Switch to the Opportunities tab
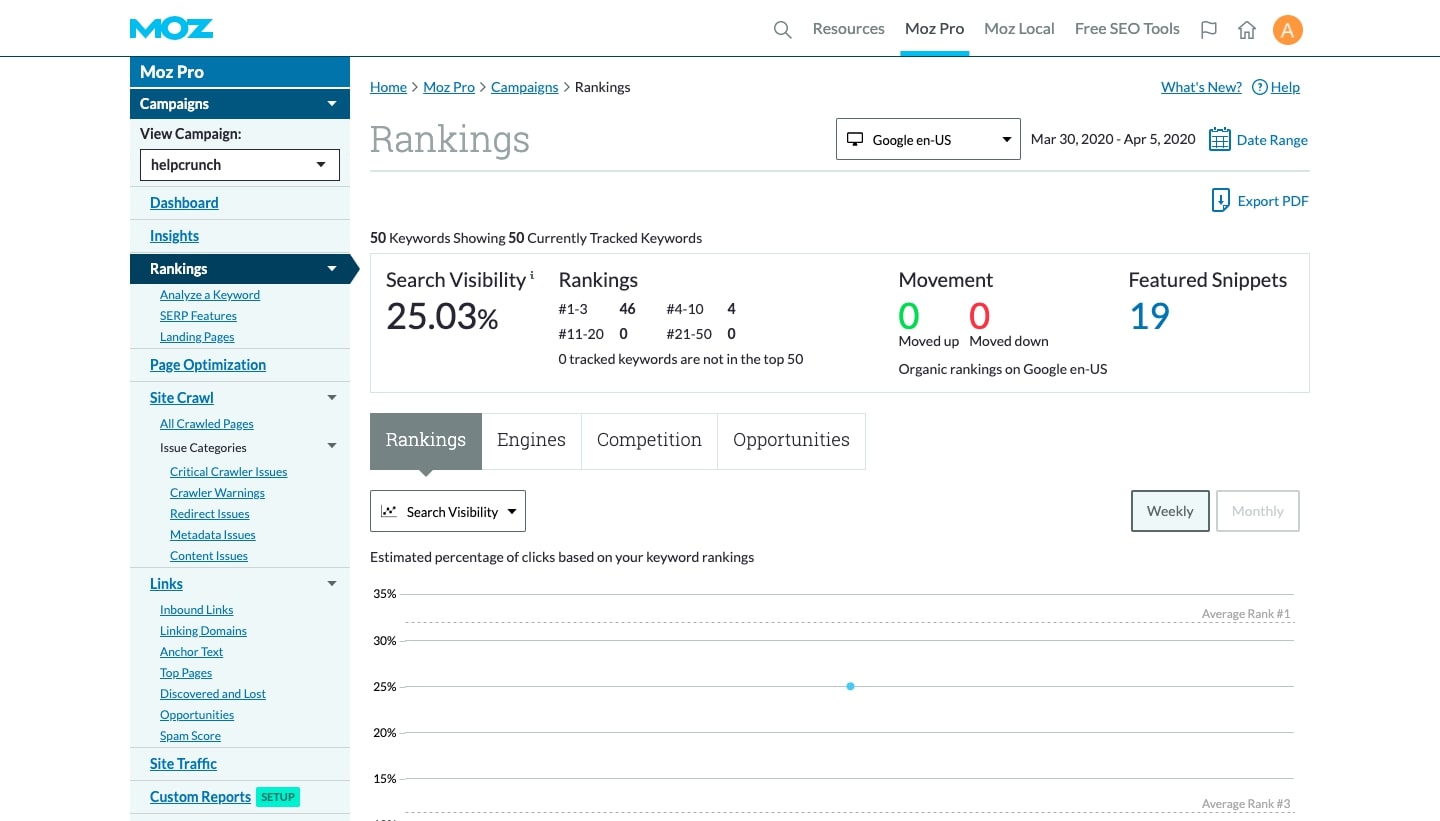Image resolution: width=1440 pixels, height=821 pixels. (791, 441)
